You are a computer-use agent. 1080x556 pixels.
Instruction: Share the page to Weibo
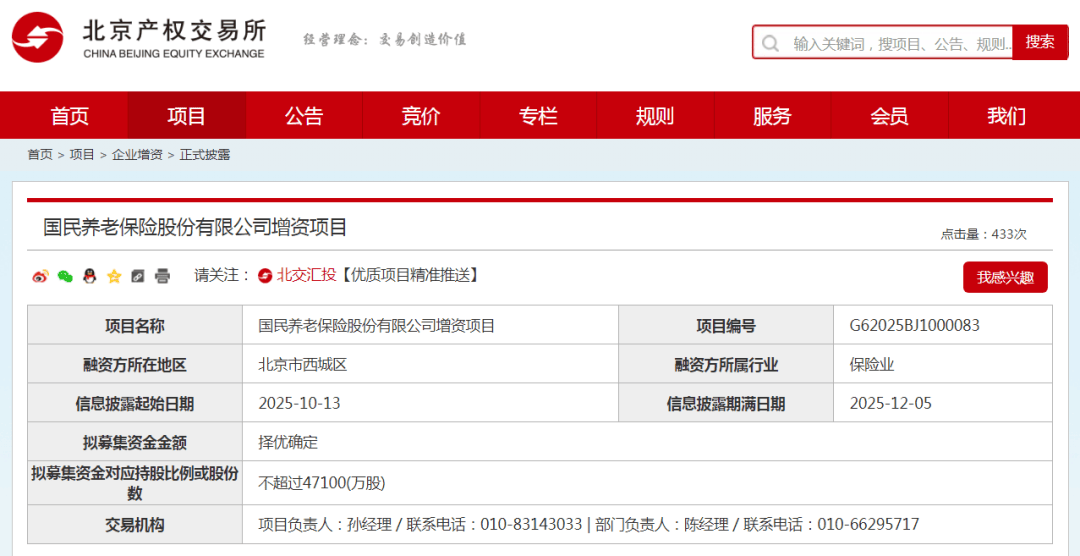(x=40, y=276)
